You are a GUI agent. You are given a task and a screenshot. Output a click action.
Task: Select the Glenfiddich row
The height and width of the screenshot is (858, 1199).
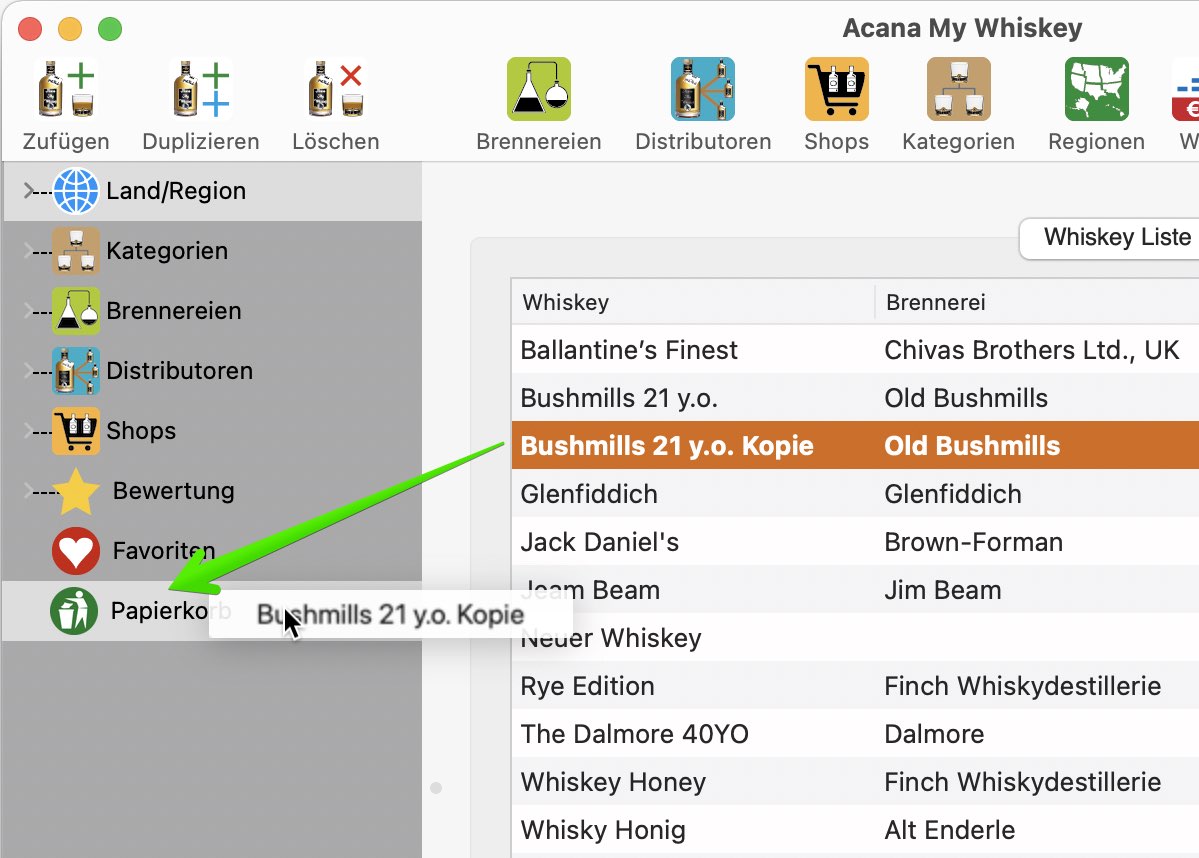click(855, 494)
